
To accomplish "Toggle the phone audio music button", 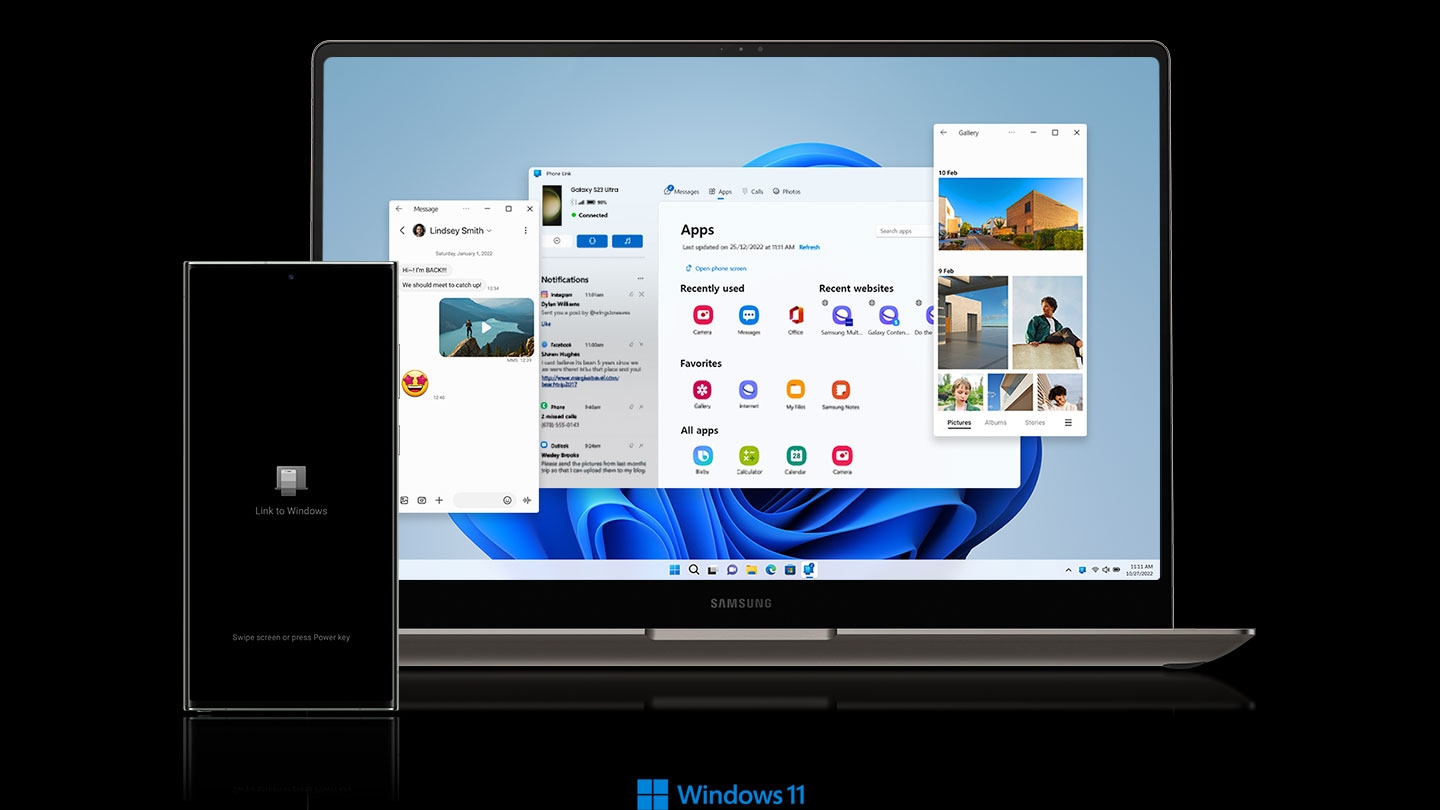I will pyautogui.click(x=627, y=241).
